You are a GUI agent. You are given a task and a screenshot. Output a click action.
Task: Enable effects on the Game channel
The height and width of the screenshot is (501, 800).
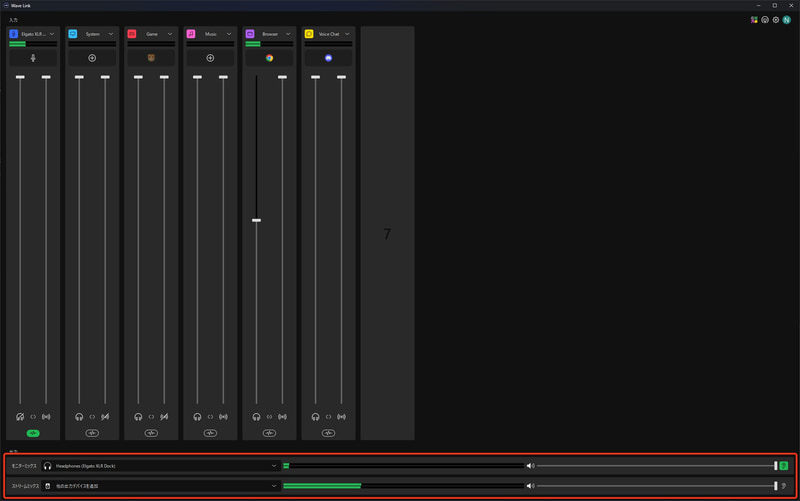[x=151, y=433]
